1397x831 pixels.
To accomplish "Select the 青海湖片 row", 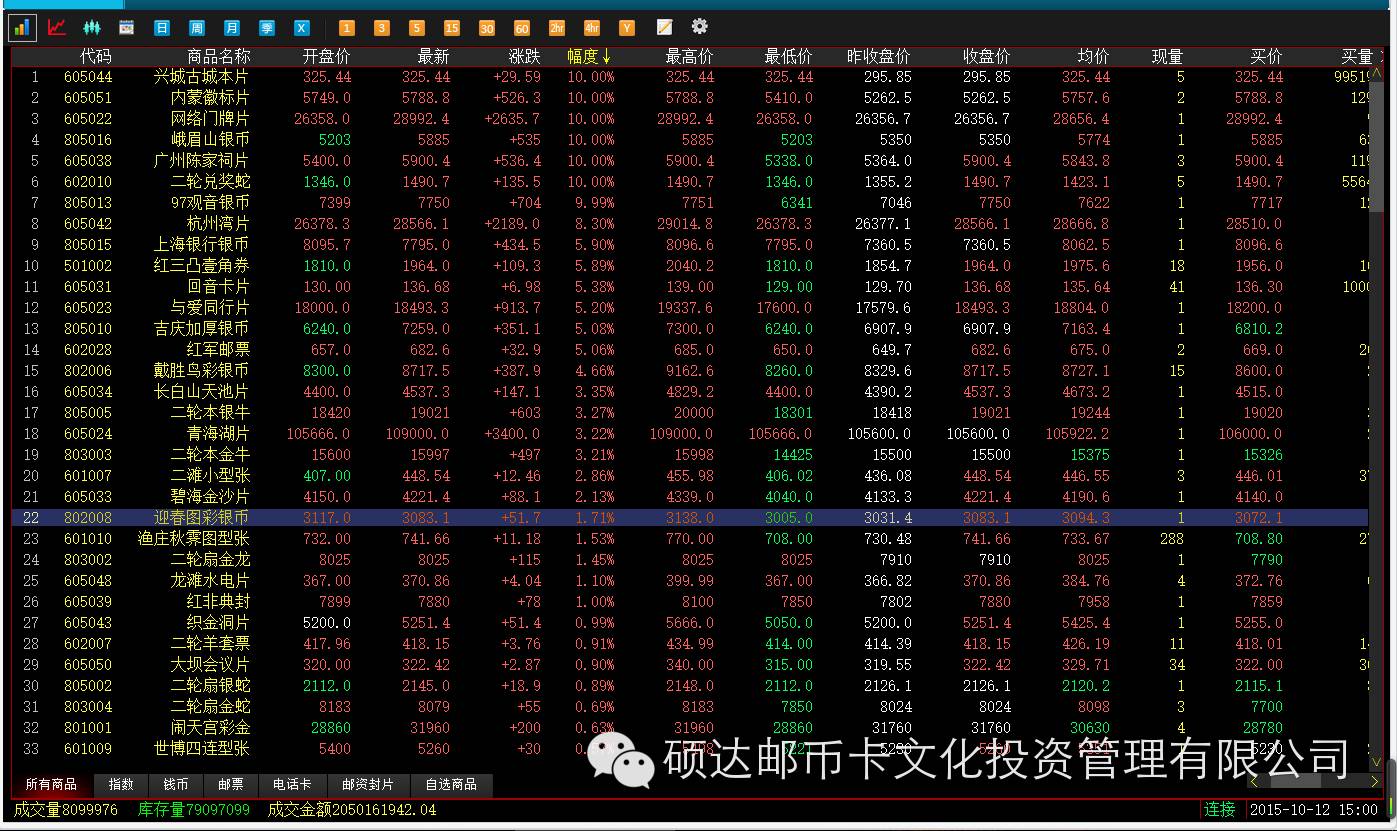I will tap(690, 434).
